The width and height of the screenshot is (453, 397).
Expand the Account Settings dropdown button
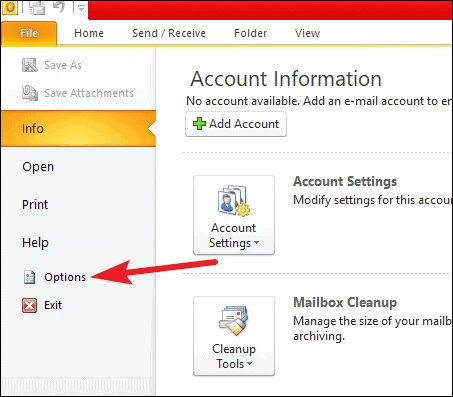[x=234, y=215]
